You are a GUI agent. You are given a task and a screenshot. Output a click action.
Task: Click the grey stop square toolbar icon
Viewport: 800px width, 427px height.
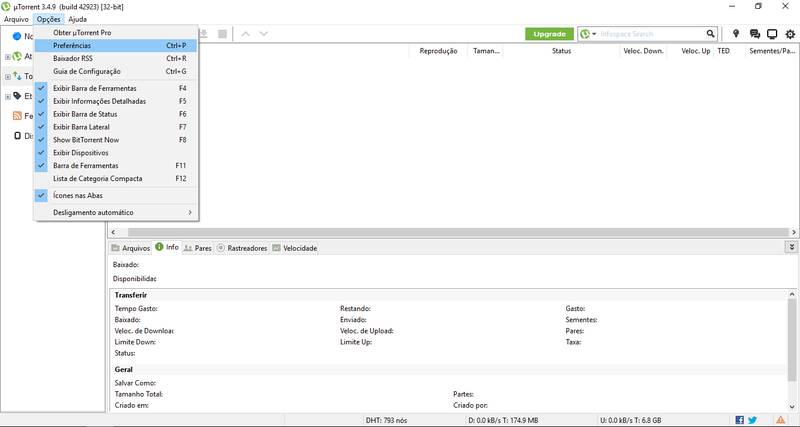click(x=222, y=34)
